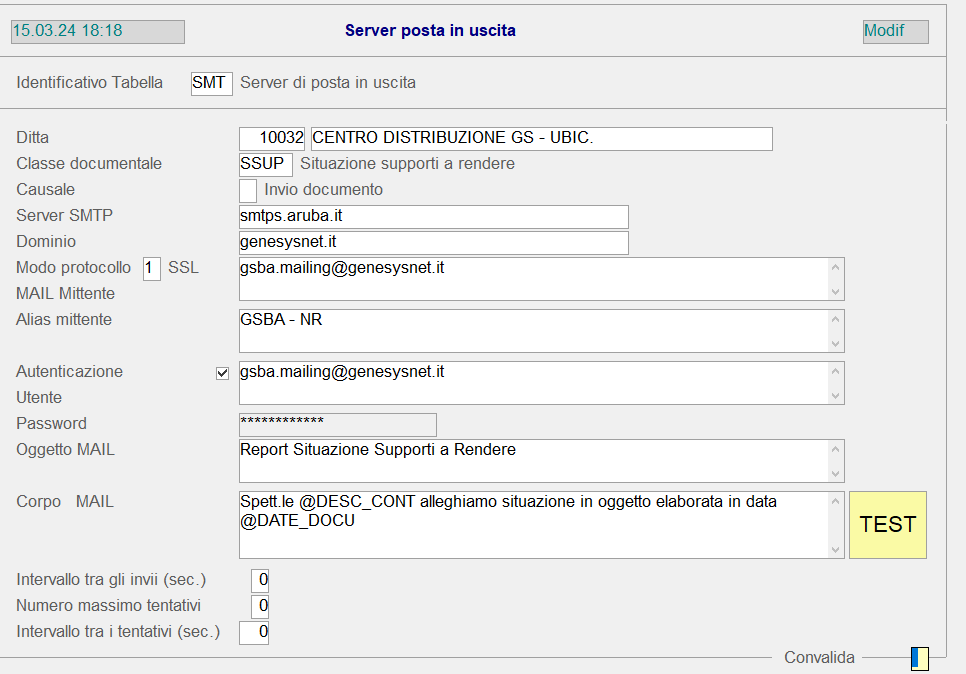Click the yellow TEST button
Screen dimensions: 966x674
coord(887,524)
